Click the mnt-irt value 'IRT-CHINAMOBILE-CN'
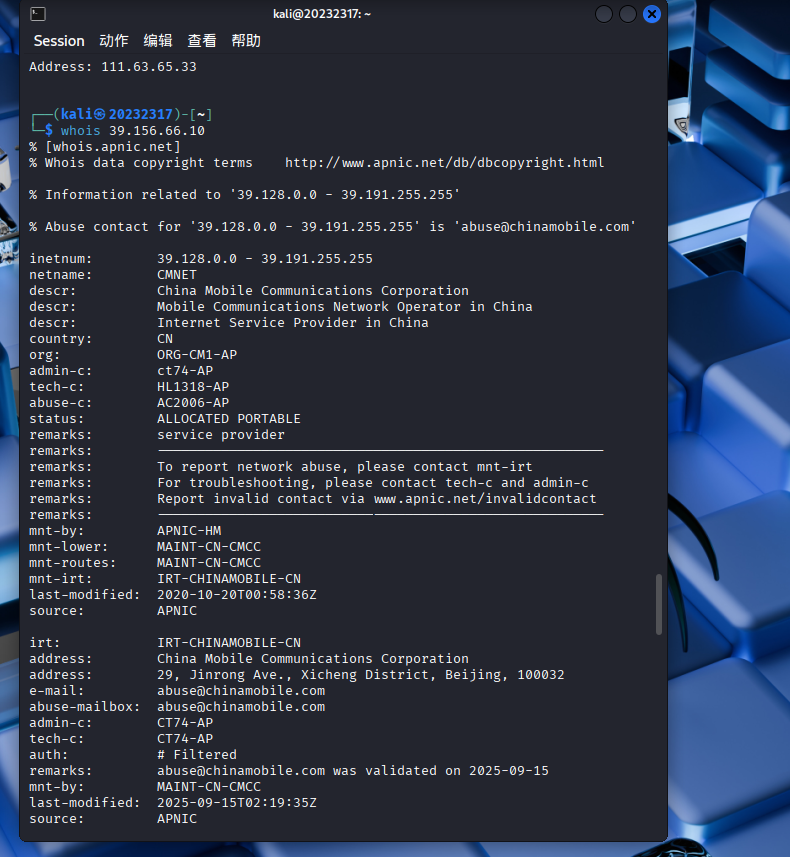This screenshot has height=857, width=790. coord(229,579)
